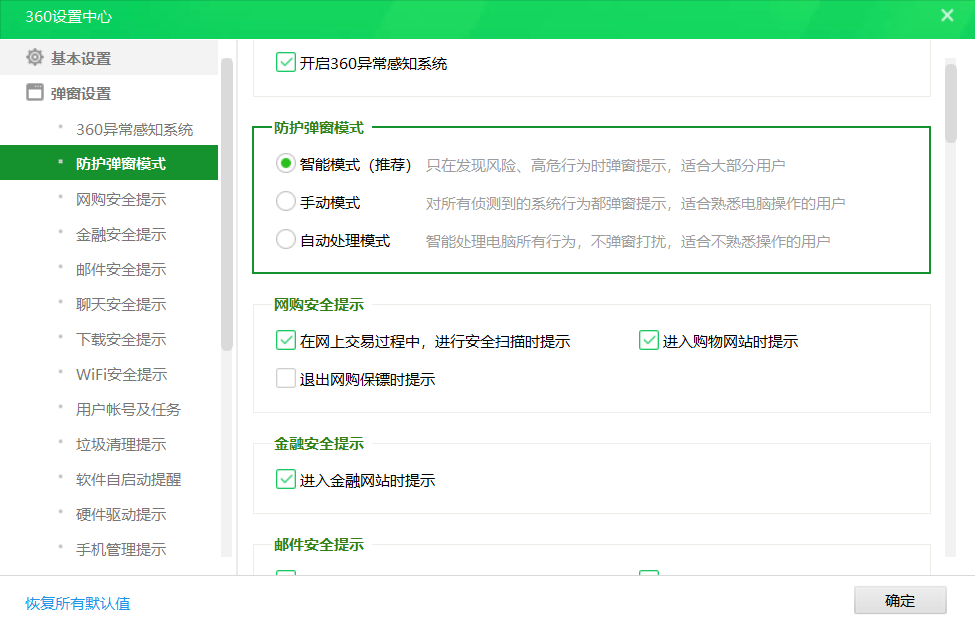
Task: Toggle 开启360异常感知系统 checkbox
Action: coord(285,62)
